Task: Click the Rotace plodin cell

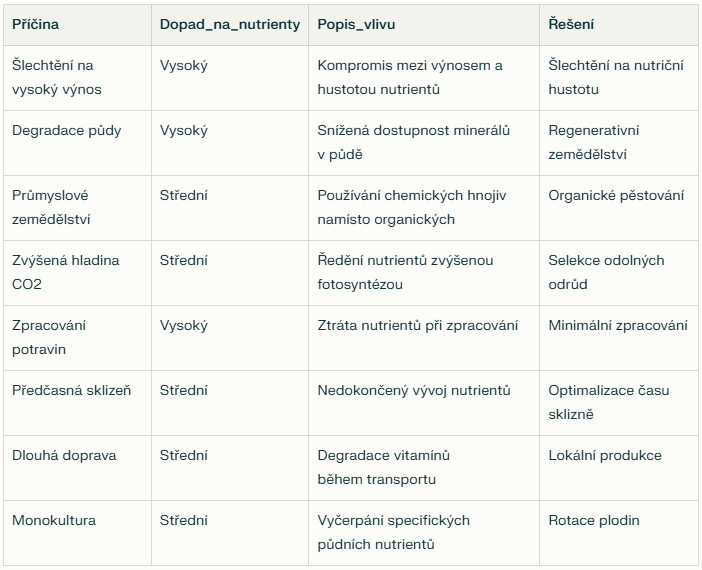Action: [619, 532]
